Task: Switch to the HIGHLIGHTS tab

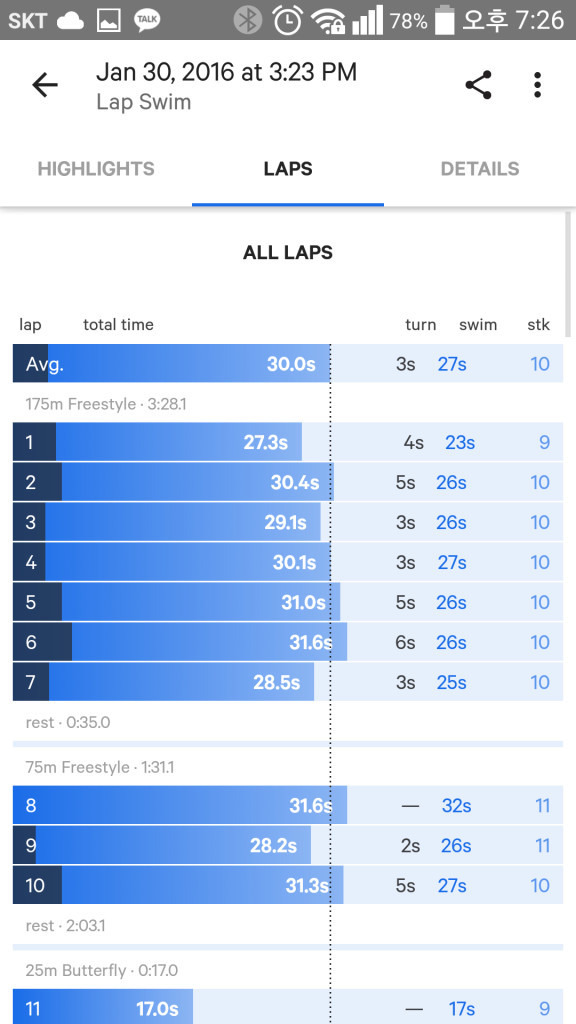Action: pos(96,168)
